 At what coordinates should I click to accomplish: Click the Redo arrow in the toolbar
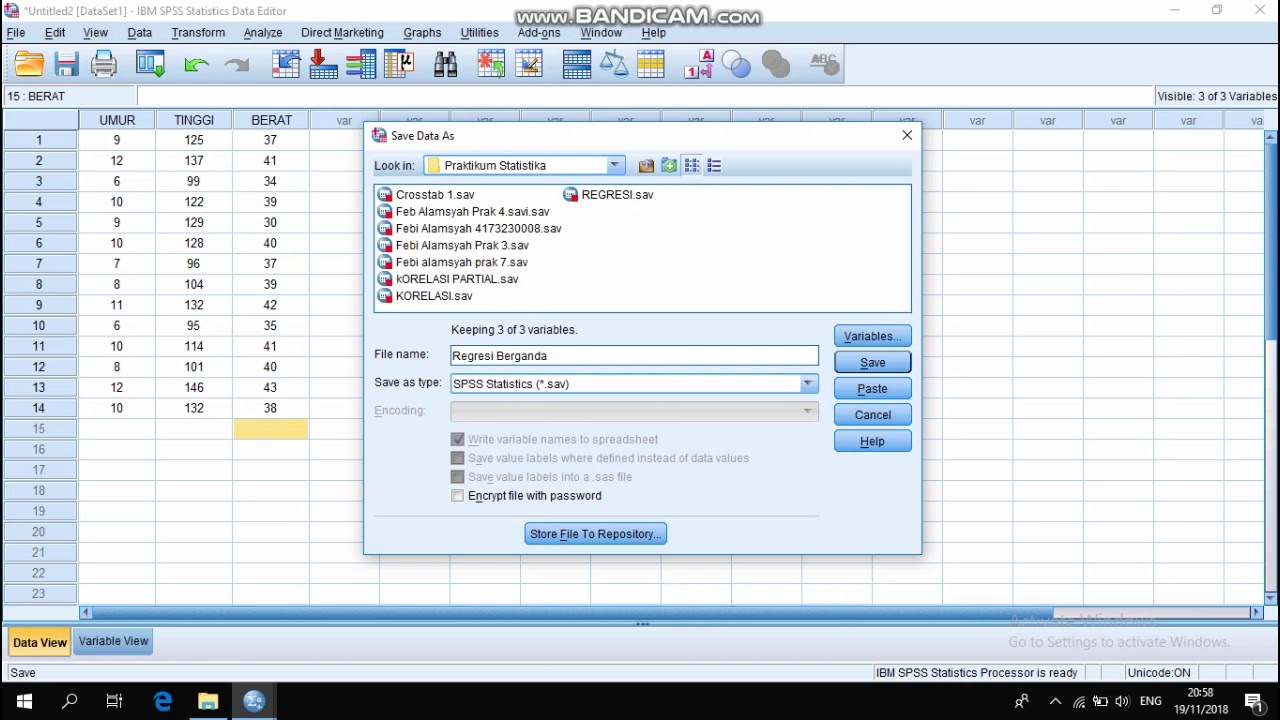coord(237,65)
